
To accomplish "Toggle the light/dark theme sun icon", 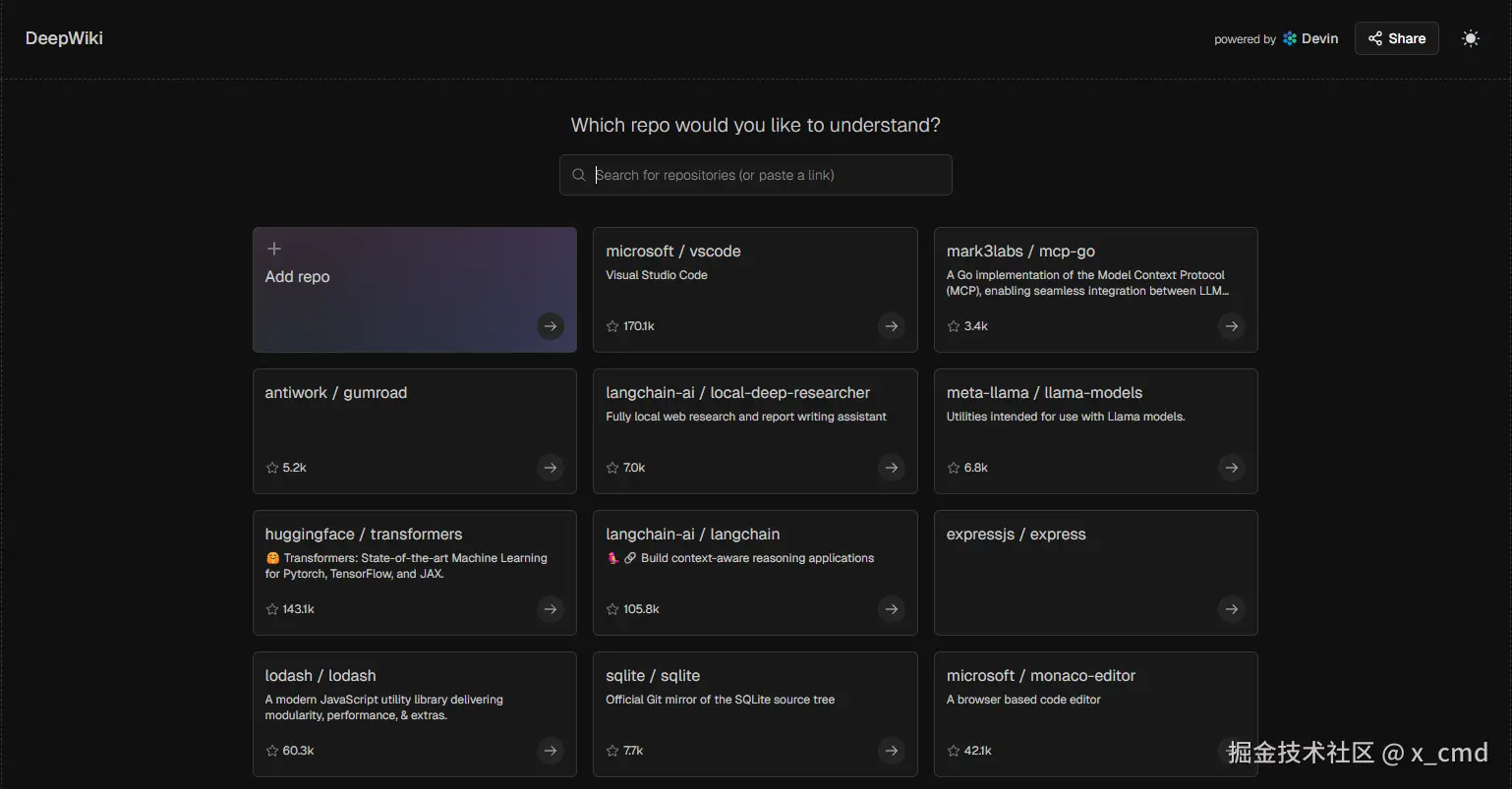I will pos(1471,38).
